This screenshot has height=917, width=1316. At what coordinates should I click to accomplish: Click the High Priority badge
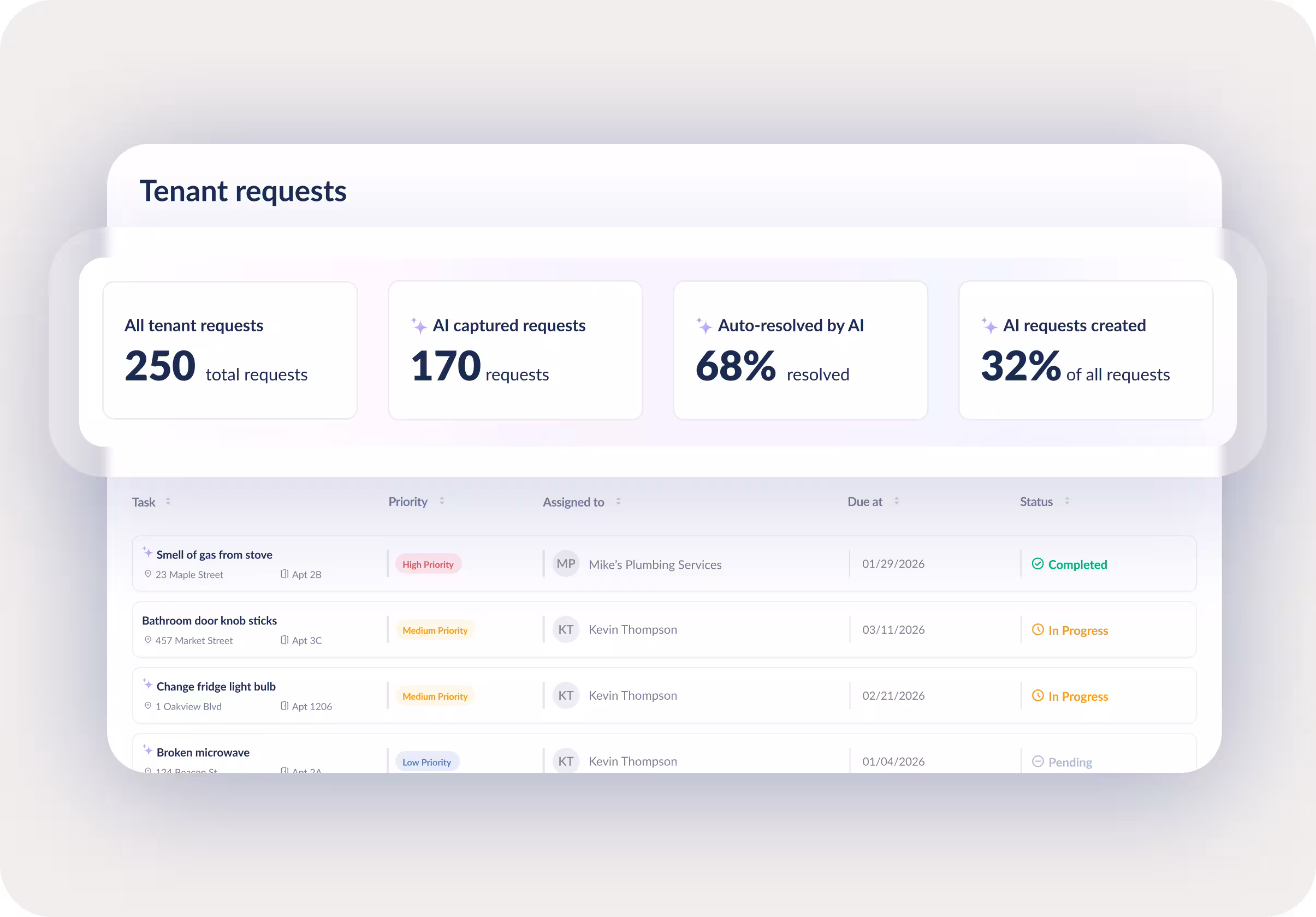coord(428,564)
